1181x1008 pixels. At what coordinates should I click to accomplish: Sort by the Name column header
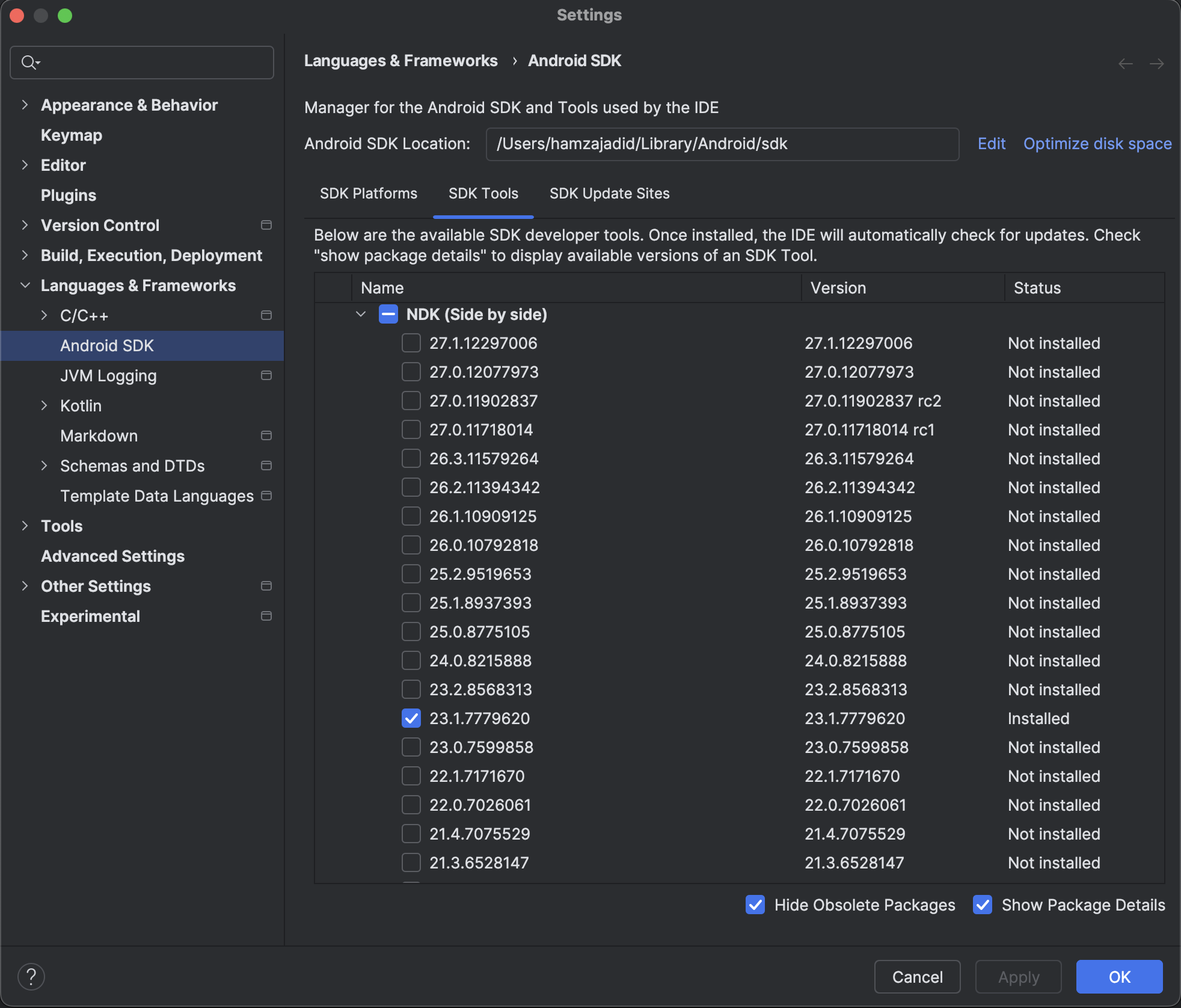pyautogui.click(x=576, y=287)
